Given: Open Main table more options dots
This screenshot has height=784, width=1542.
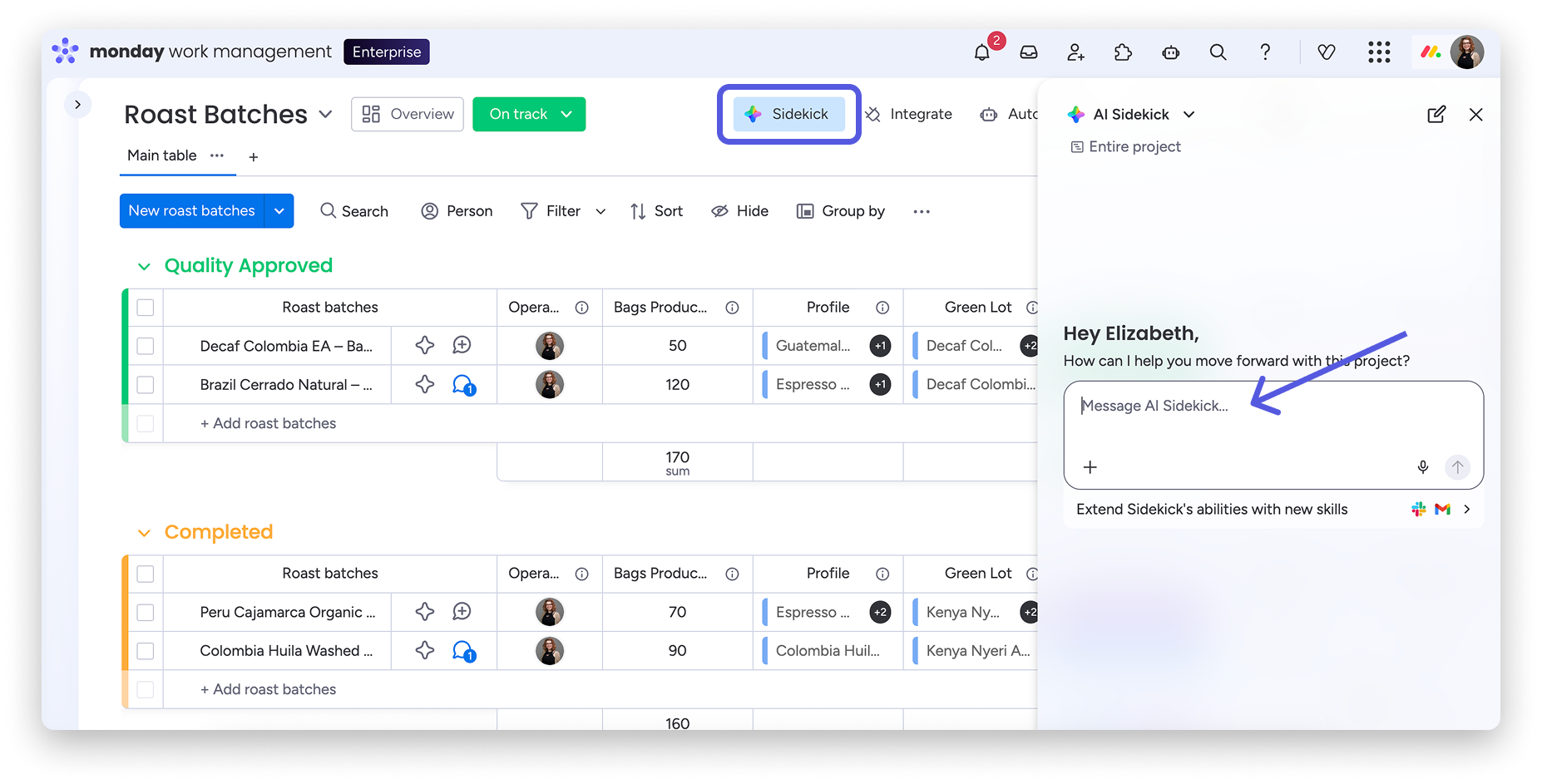Looking at the screenshot, I should [217, 155].
